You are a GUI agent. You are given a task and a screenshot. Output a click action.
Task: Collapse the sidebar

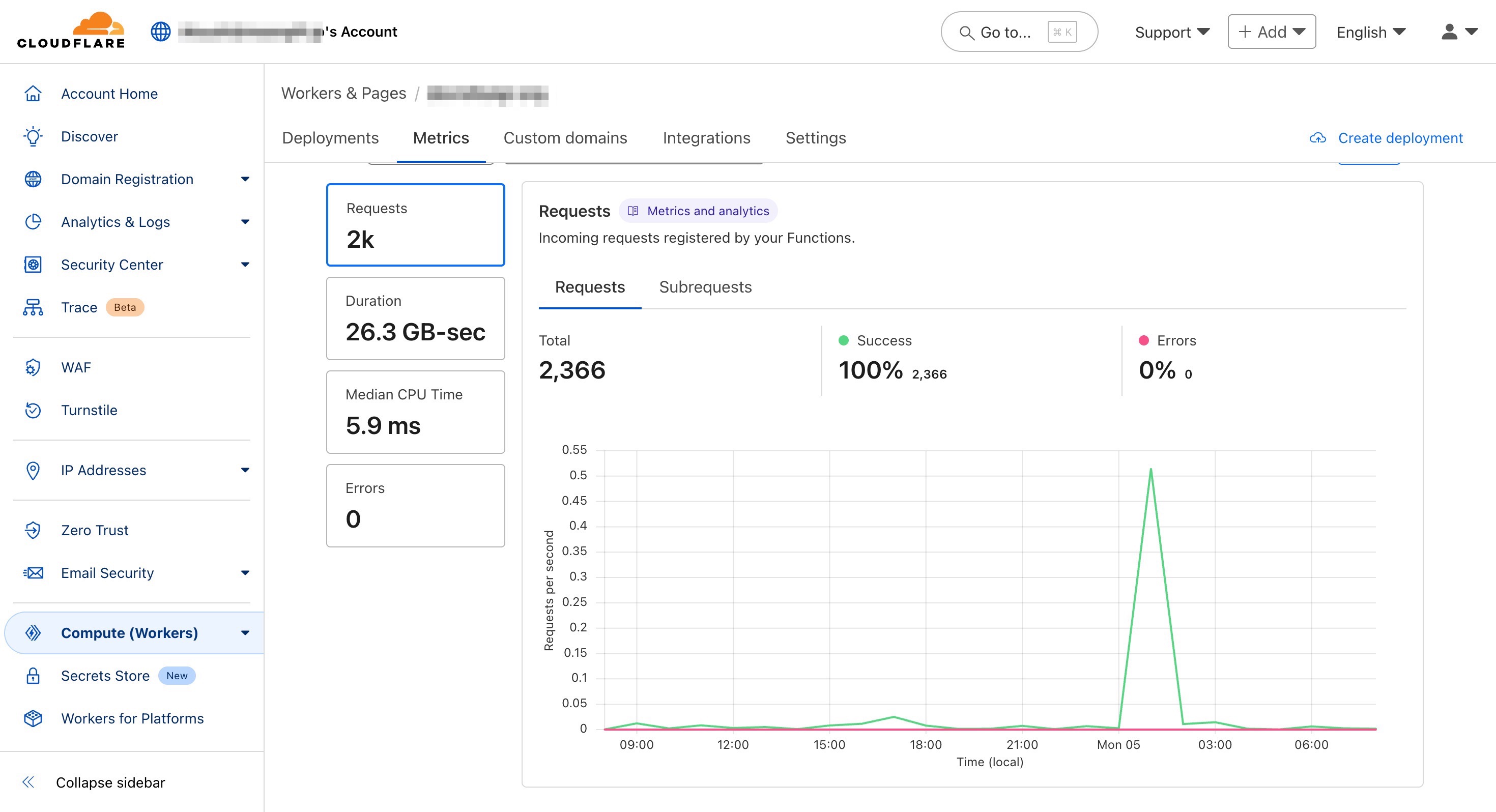[x=110, y=782]
